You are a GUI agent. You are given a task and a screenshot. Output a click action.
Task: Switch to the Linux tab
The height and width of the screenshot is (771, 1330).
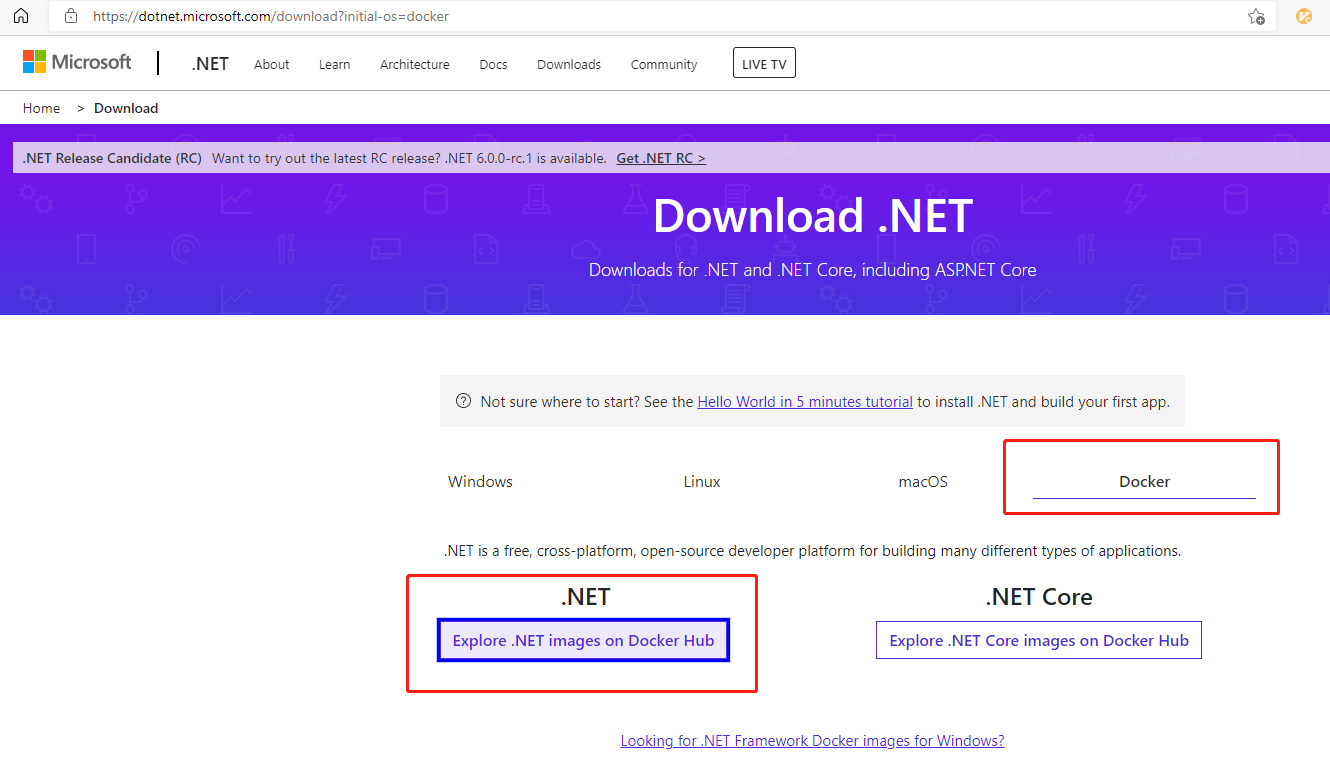click(x=702, y=481)
